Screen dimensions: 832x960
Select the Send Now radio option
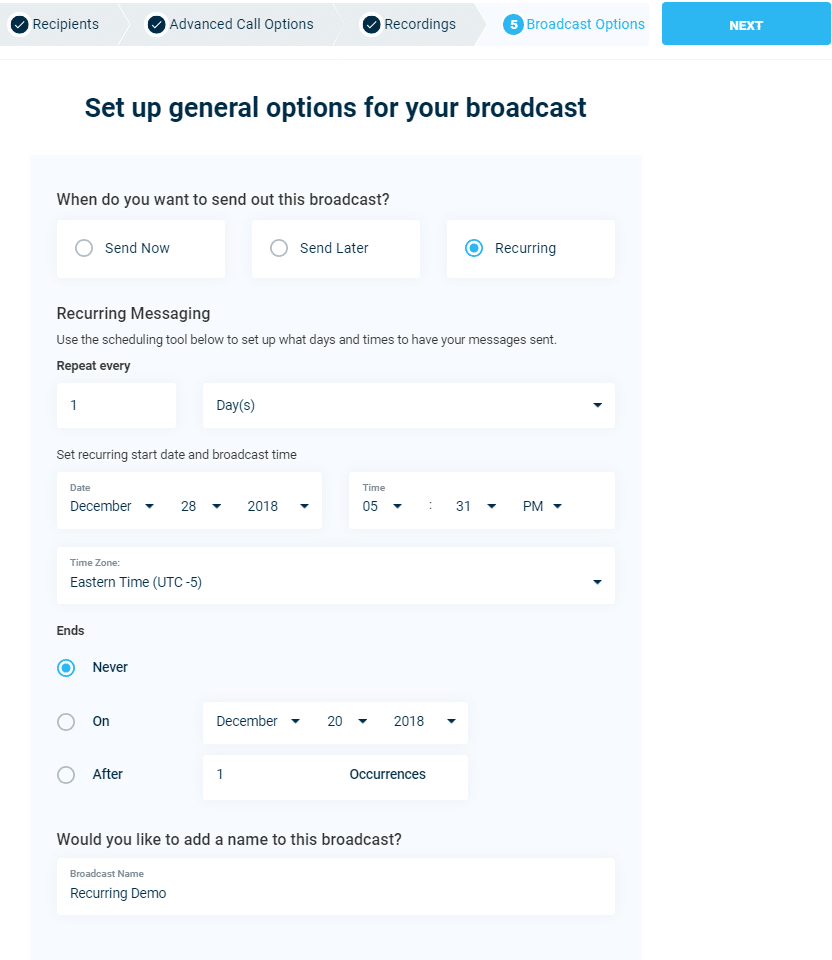click(x=85, y=248)
